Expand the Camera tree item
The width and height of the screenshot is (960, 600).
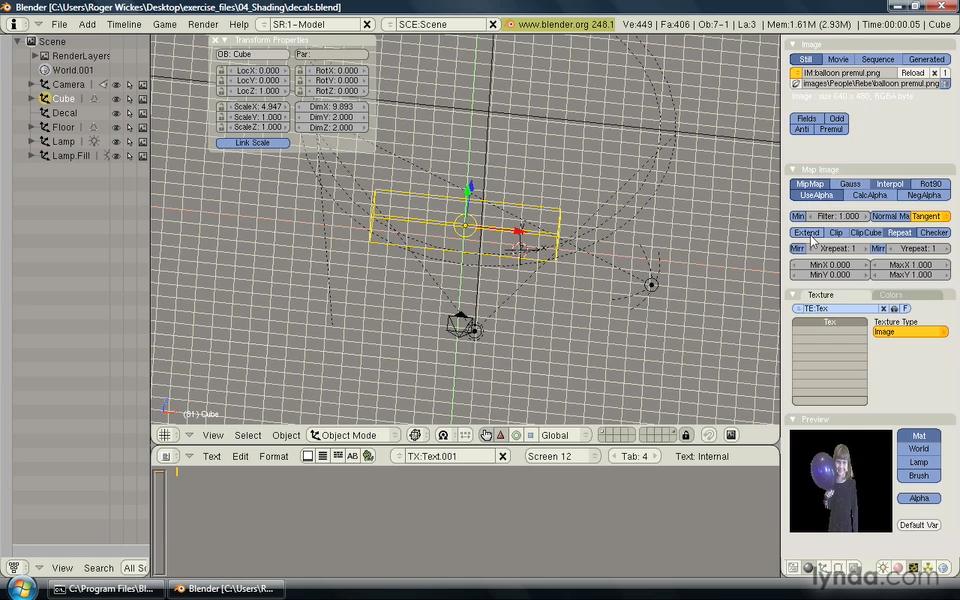click(x=31, y=84)
